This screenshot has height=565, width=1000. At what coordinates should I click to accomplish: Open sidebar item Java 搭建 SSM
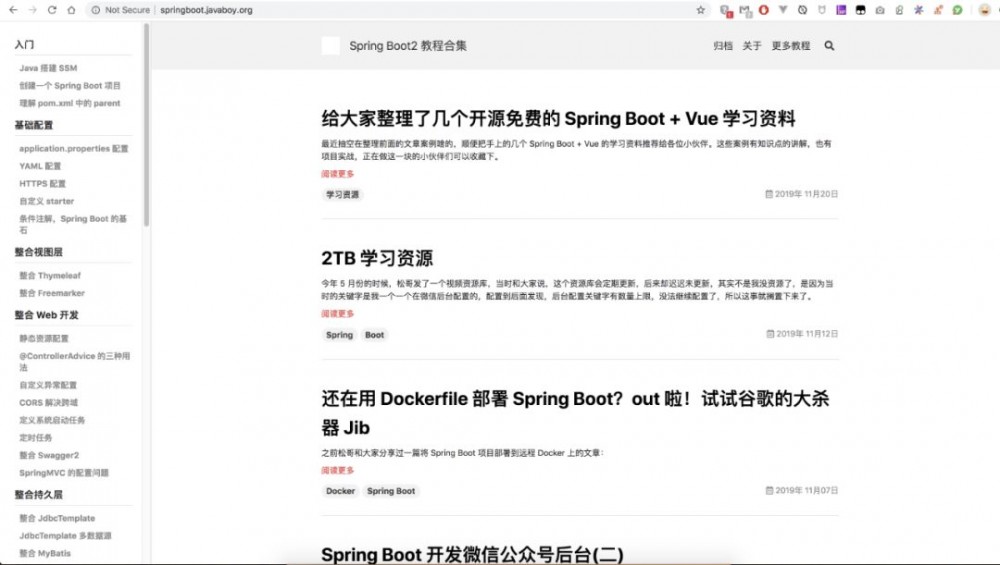click(x=48, y=68)
